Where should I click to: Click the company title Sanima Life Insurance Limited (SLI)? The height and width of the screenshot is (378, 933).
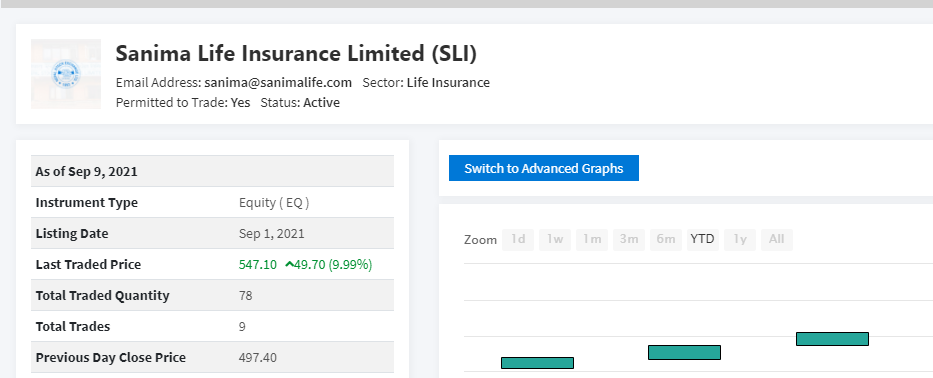(296, 54)
